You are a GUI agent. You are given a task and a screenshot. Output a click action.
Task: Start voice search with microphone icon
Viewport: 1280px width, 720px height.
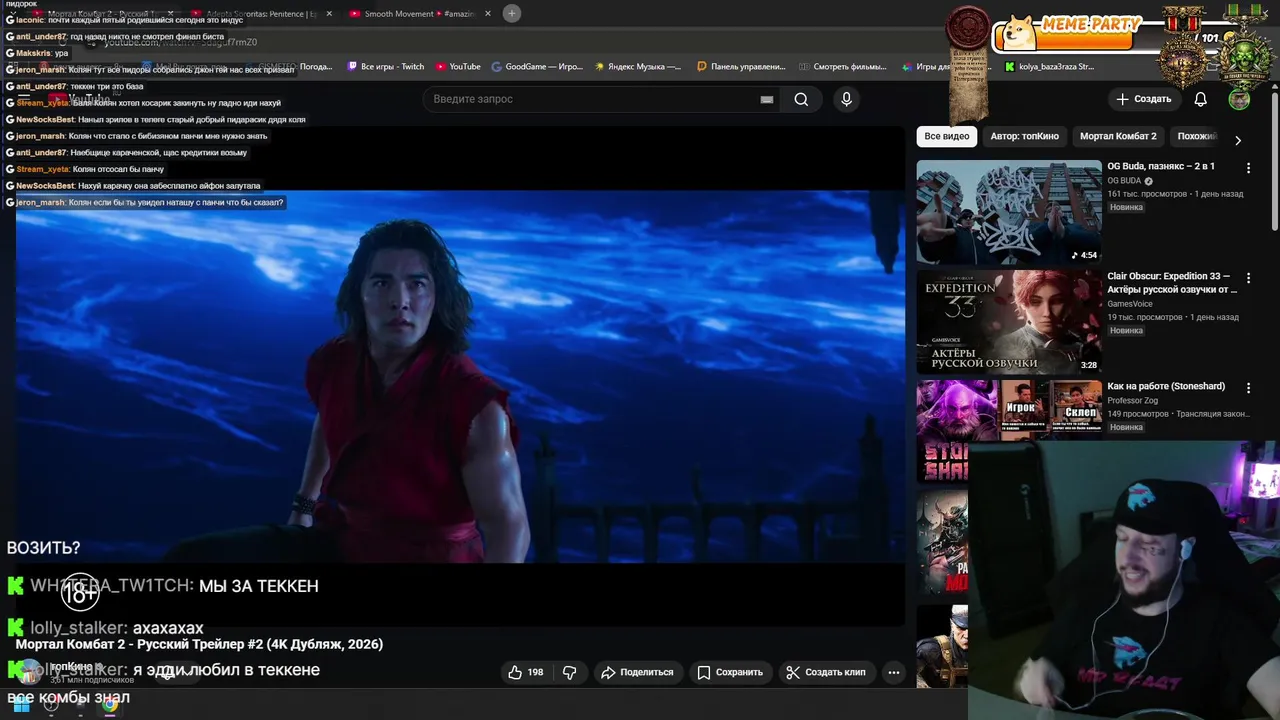click(x=846, y=99)
